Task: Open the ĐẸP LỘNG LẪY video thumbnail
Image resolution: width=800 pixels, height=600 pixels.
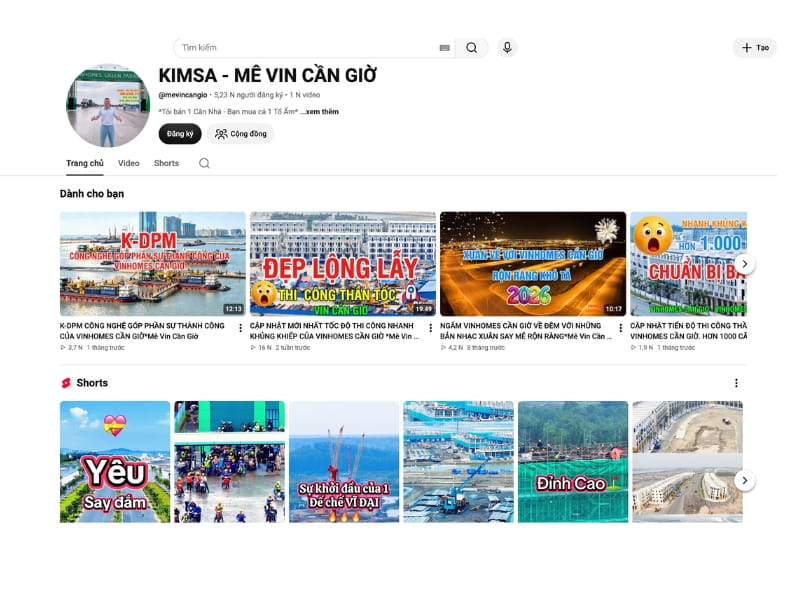Action: tap(343, 264)
